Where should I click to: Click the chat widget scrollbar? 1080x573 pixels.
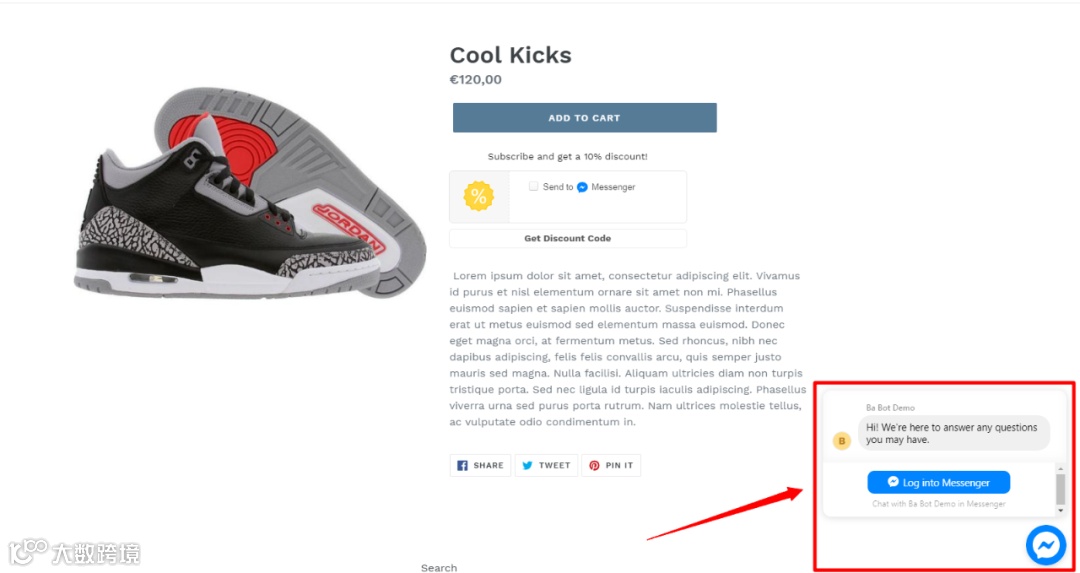pos(1060,489)
